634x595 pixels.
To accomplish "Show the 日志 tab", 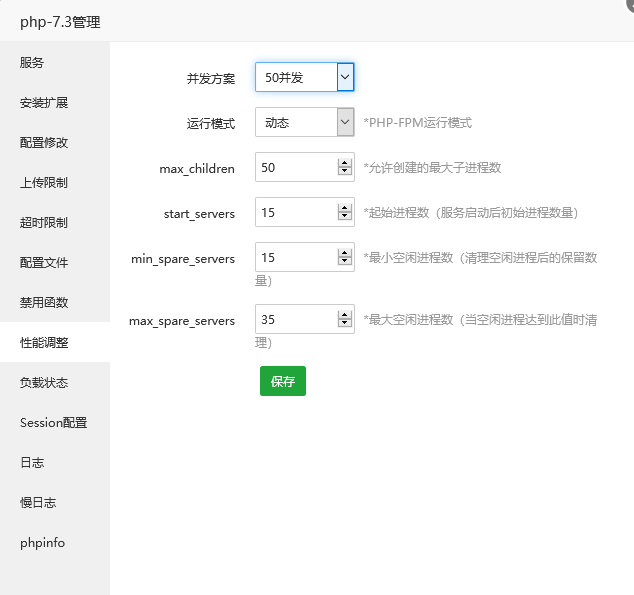I will point(55,463).
